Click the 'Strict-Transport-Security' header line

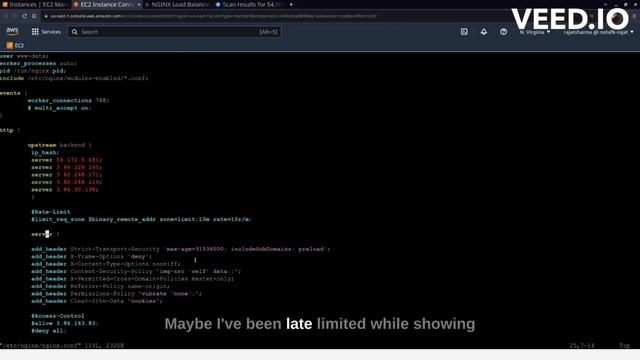click(180, 249)
